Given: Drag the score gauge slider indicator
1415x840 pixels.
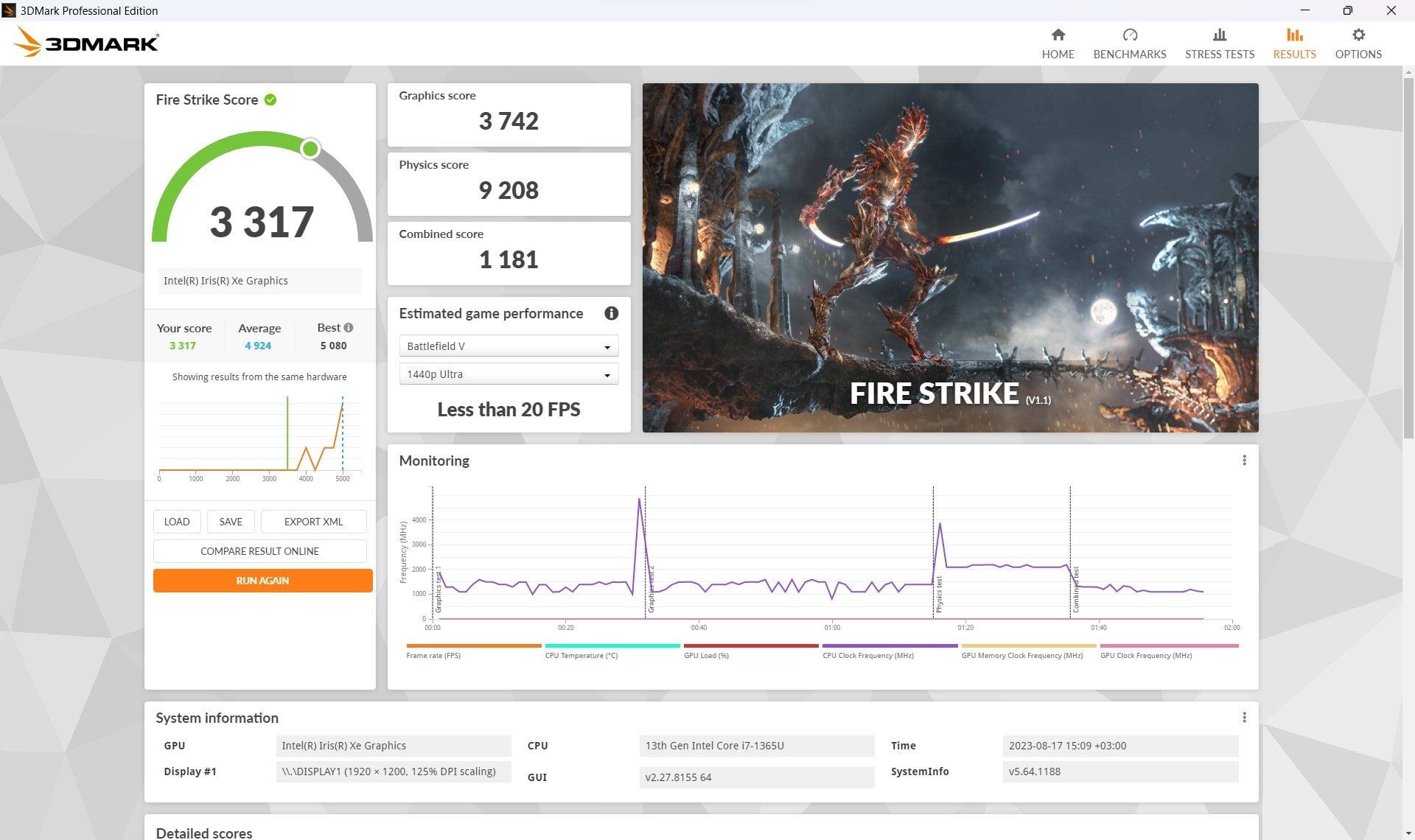Looking at the screenshot, I should [311, 148].
